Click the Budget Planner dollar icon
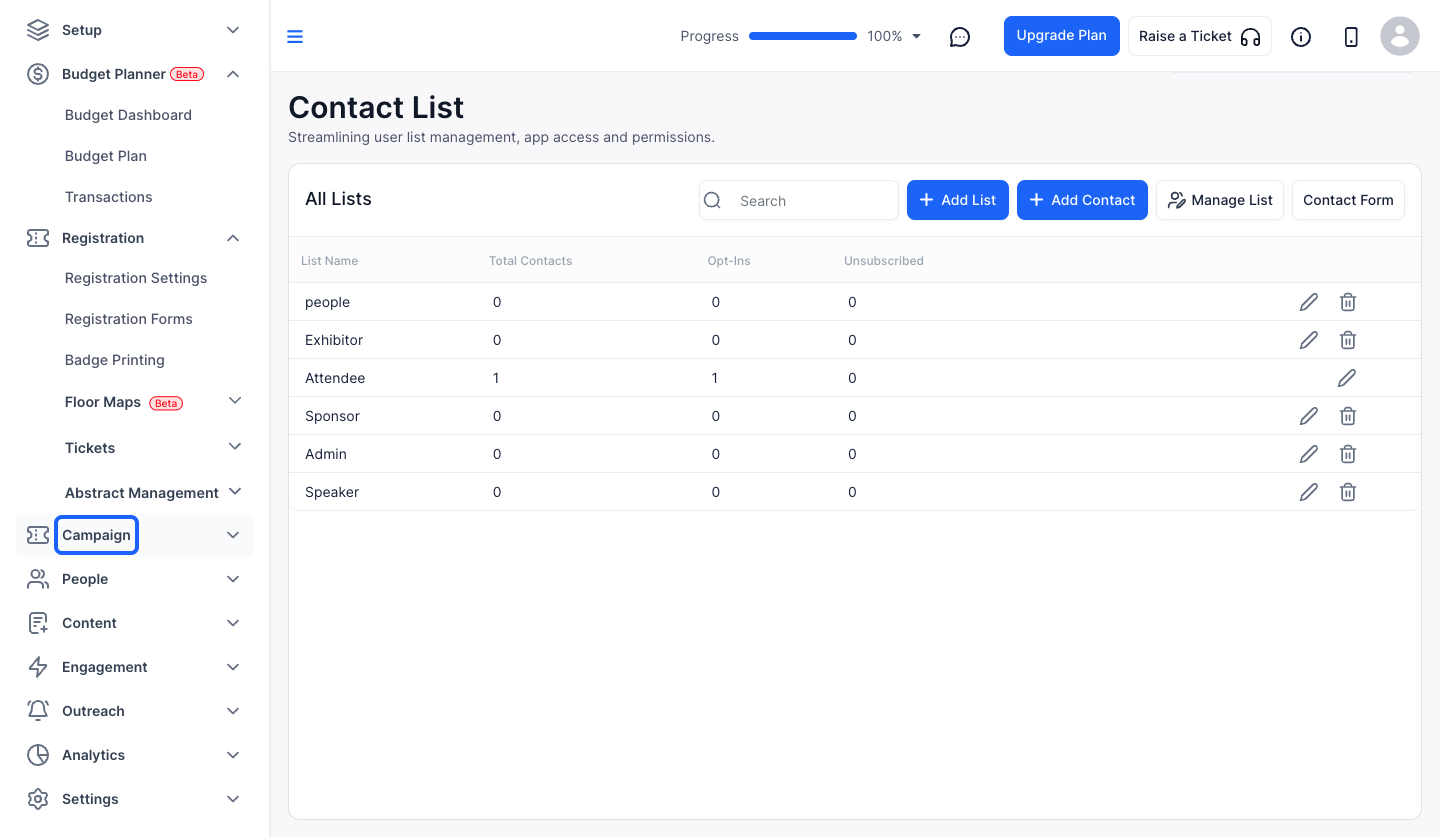 point(38,74)
